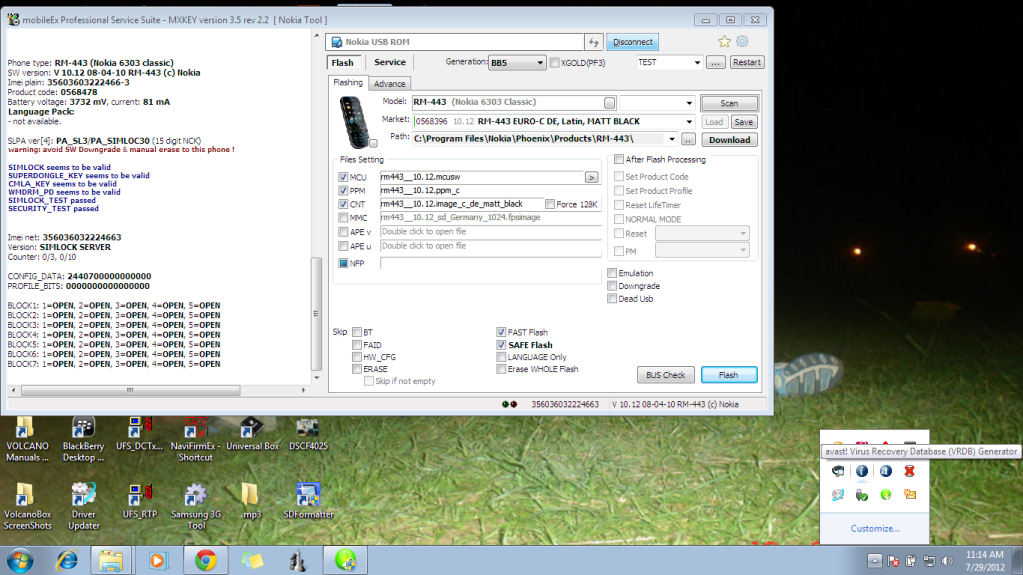Launch SDFormatter from desktop

click(308, 501)
